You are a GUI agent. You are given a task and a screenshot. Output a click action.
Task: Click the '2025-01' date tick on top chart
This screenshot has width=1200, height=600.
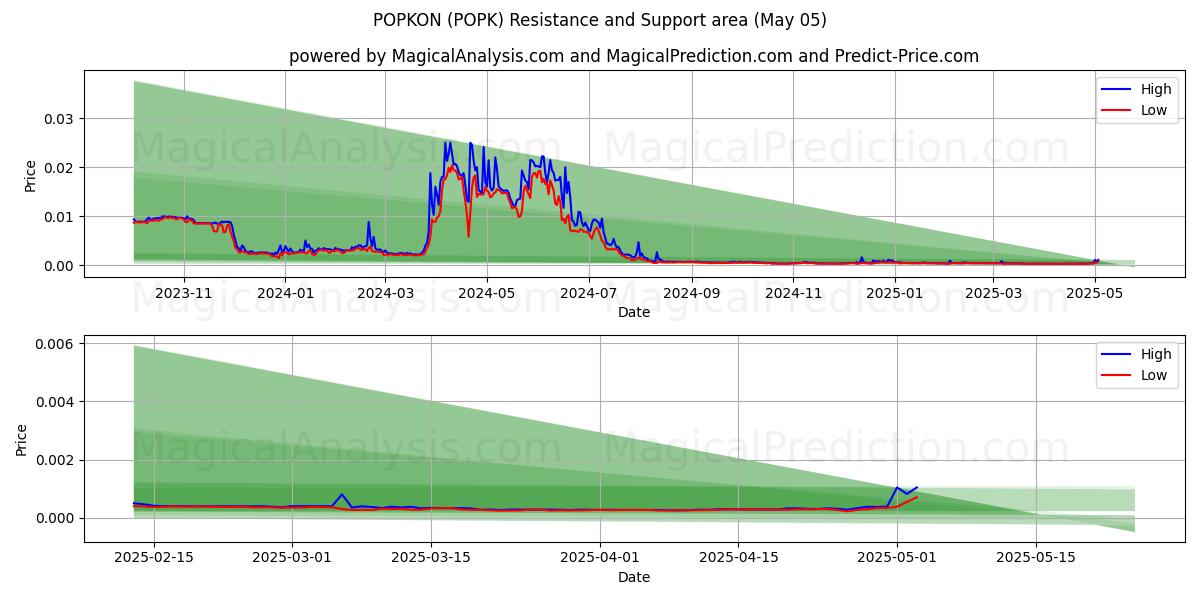pyautogui.click(x=894, y=293)
